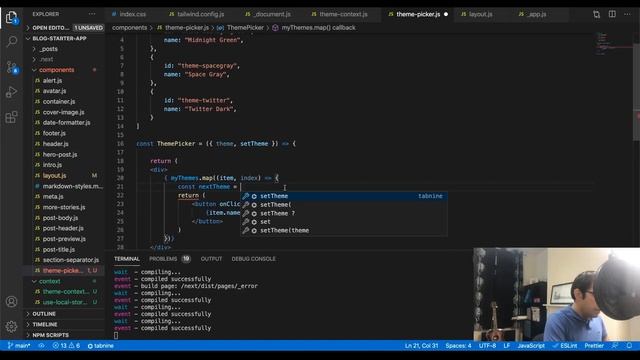Choose the 'setTheme(' suggestion
The height and width of the screenshot is (360, 640).
point(344,205)
